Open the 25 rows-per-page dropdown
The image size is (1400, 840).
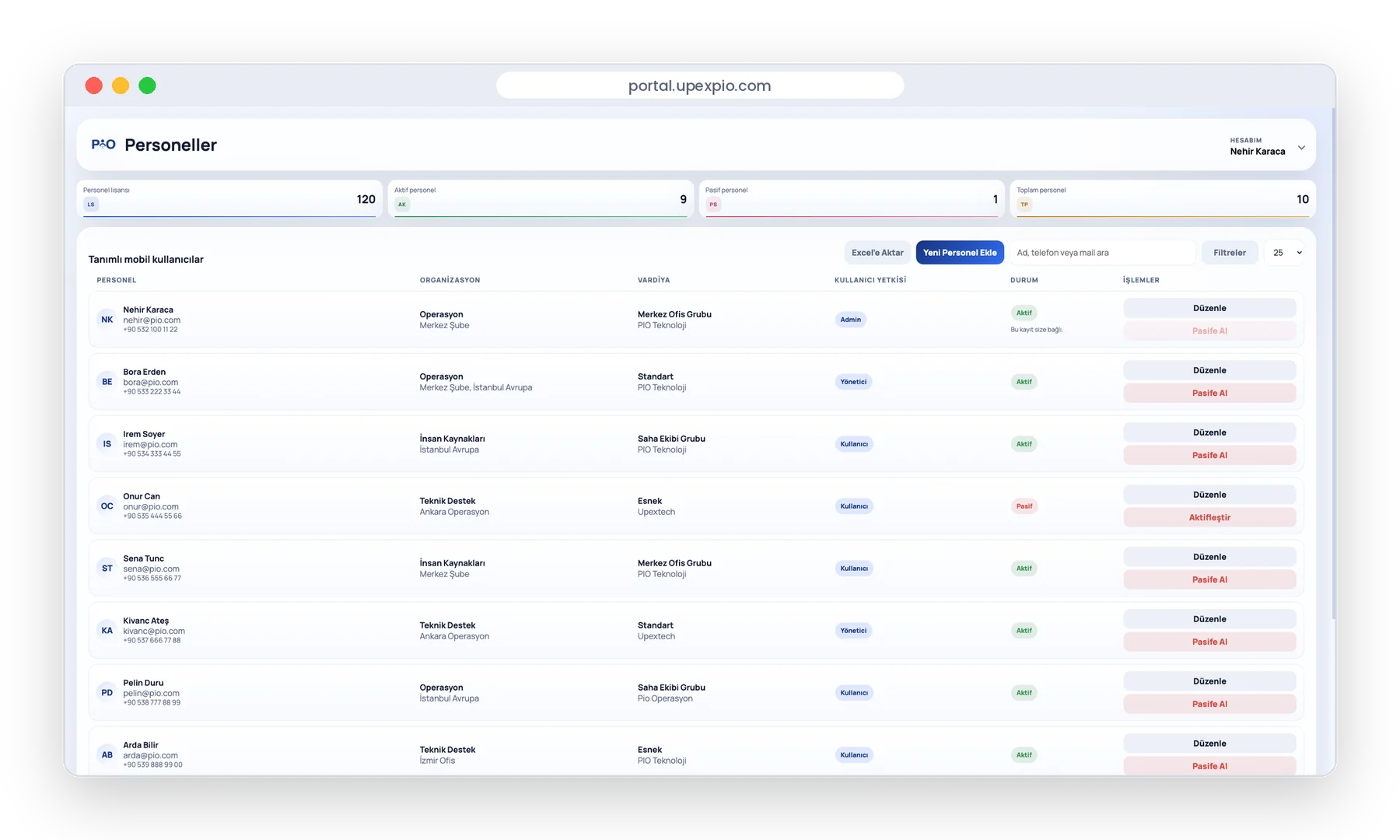(1285, 253)
